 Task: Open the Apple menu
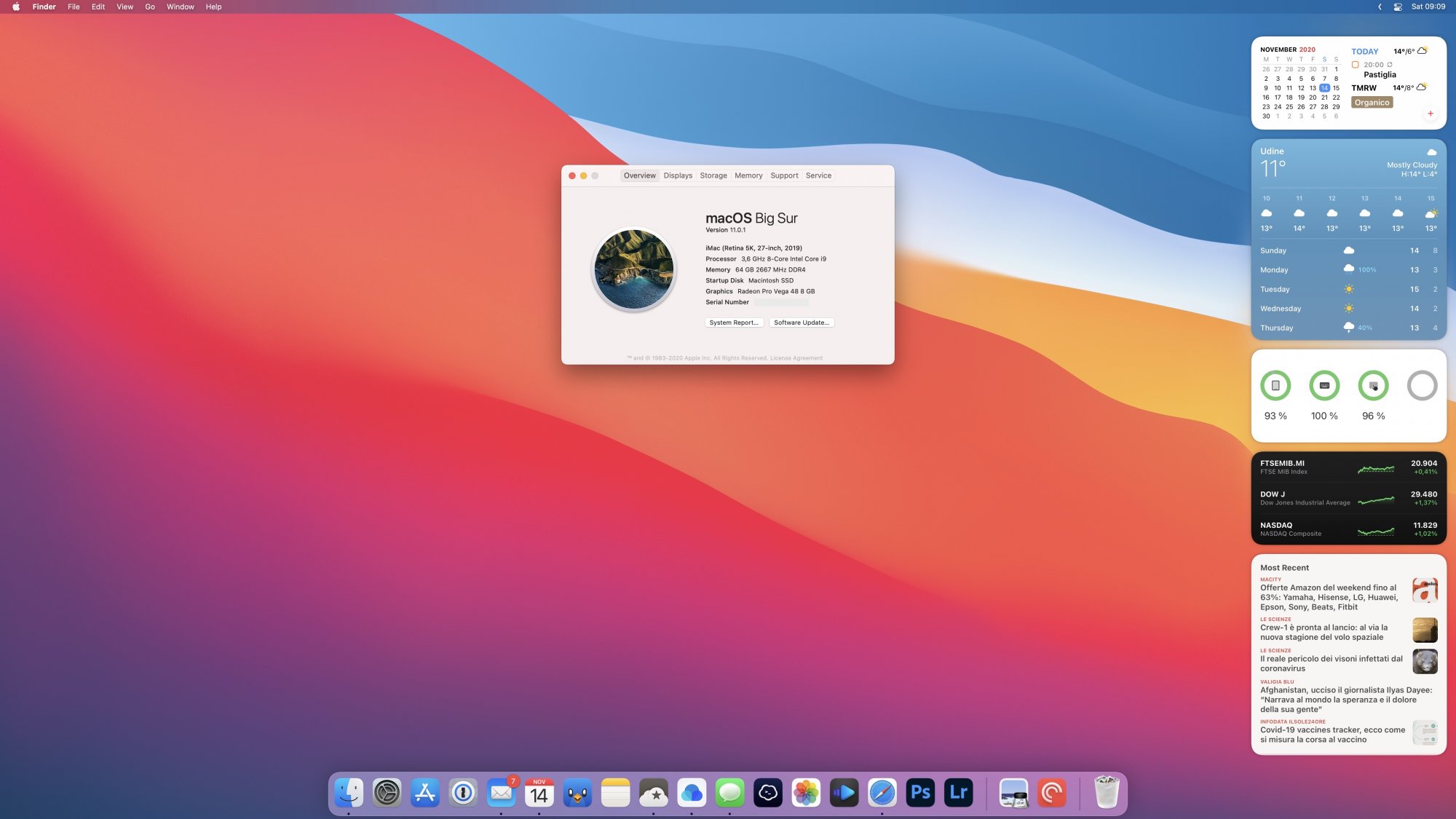pyautogui.click(x=16, y=7)
